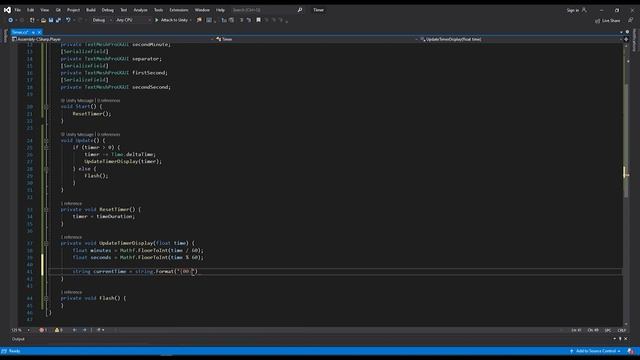Click the CRLF line ending indicator
The height and width of the screenshot is (360, 640).
(622, 330)
